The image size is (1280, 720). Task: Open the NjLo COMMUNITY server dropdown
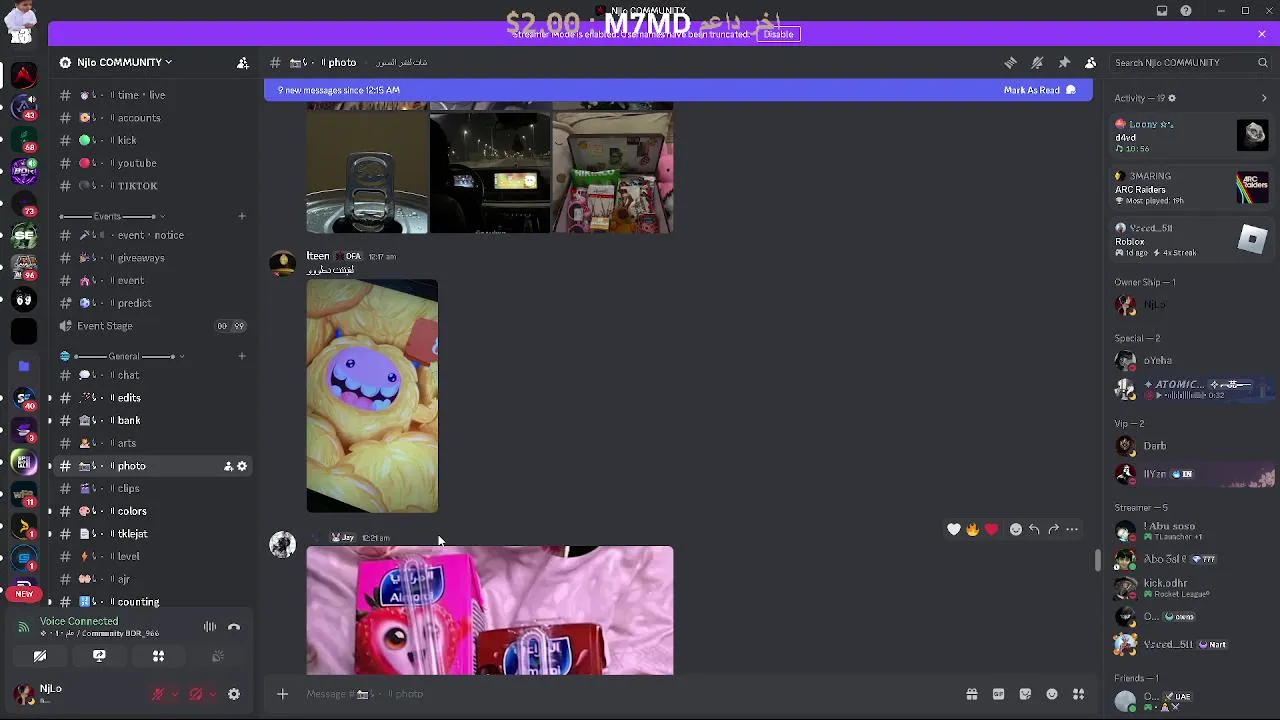pyautogui.click(x=124, y=62)
